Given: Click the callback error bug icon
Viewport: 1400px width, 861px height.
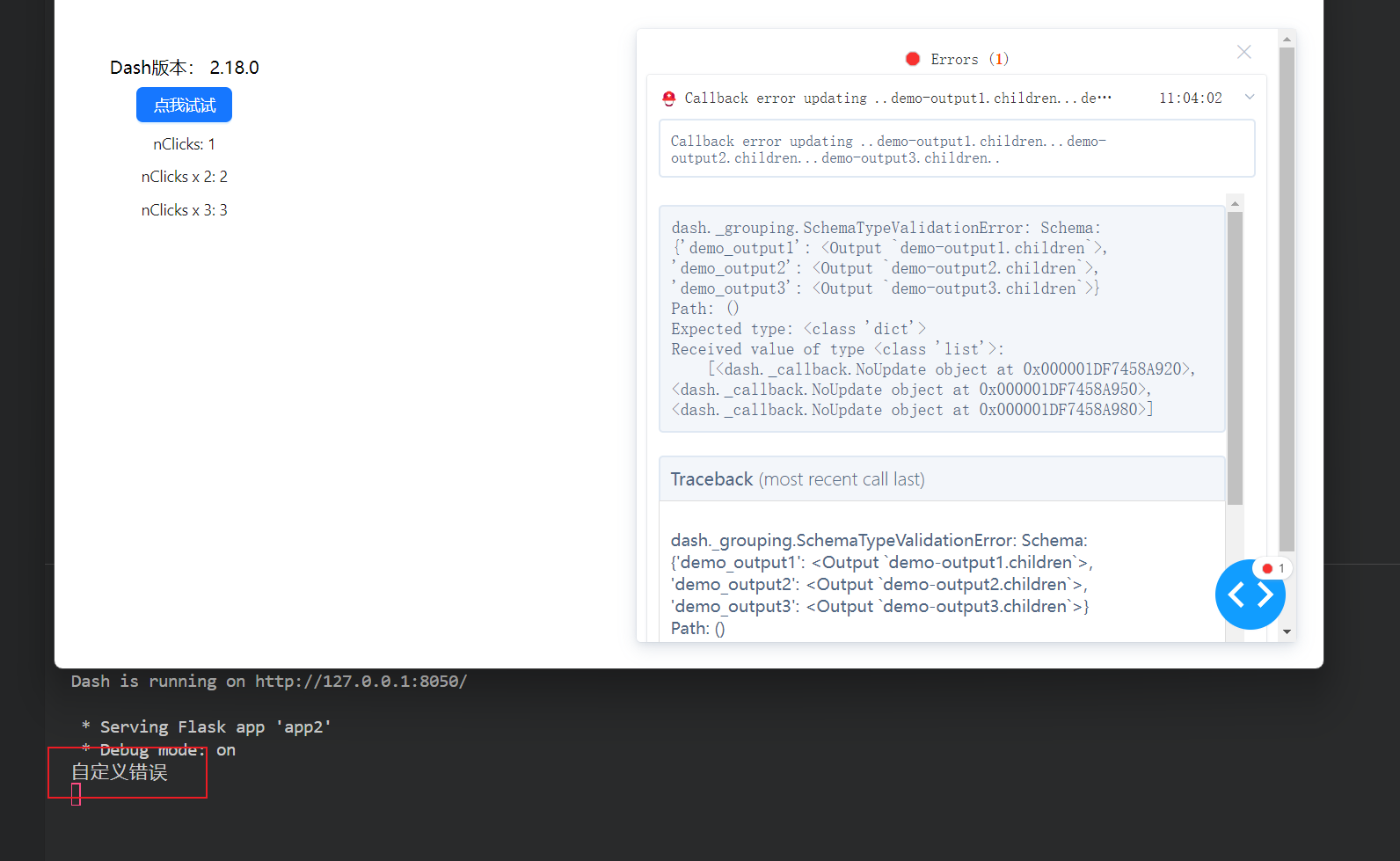Looking at the screenshot, I should [x=669, y=99].
